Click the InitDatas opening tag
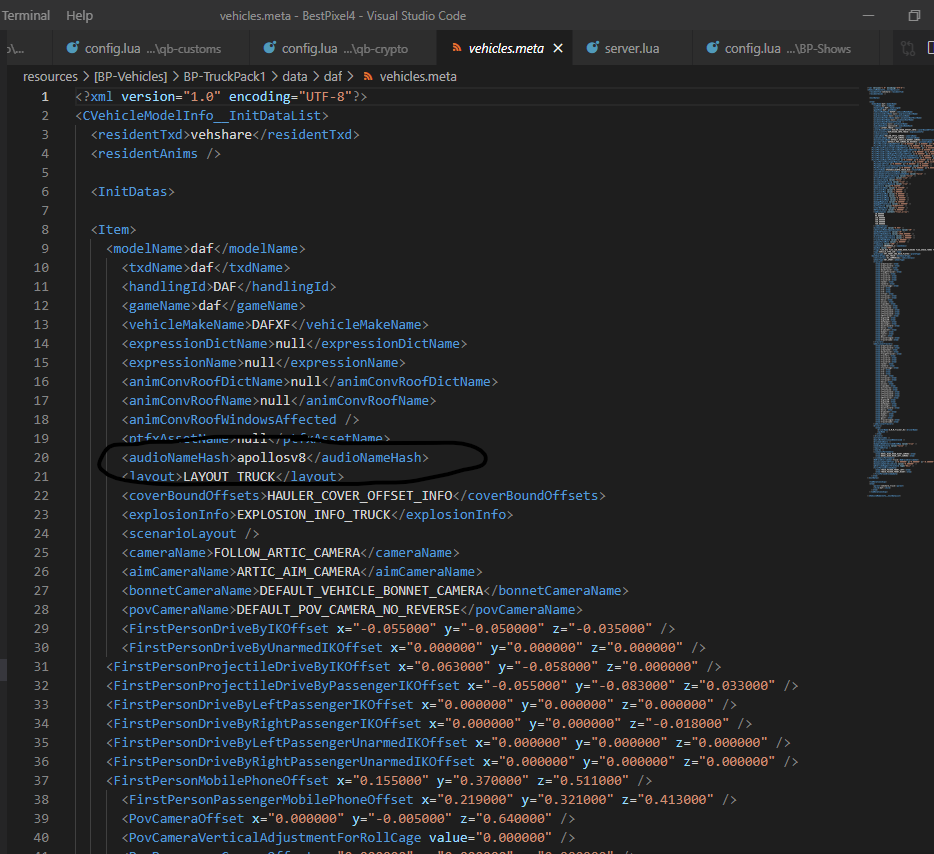This screenshot has height=854, width=934. (132, 192)
